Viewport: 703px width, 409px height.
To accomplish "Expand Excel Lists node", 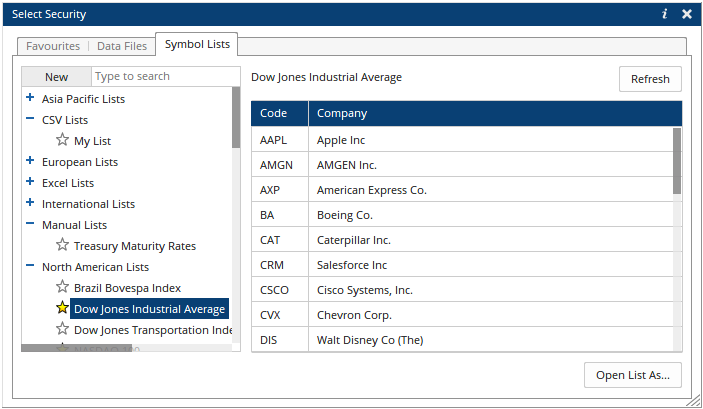I will pyautogui.click(x=30, y=182).
